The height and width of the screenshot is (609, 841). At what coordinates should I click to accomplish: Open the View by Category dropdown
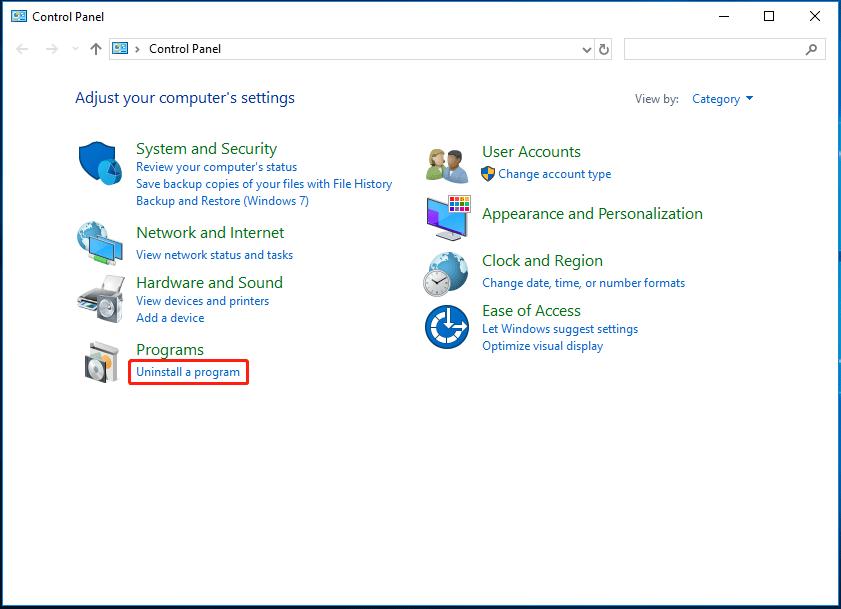pyautogui.click(x=722, y=98)
